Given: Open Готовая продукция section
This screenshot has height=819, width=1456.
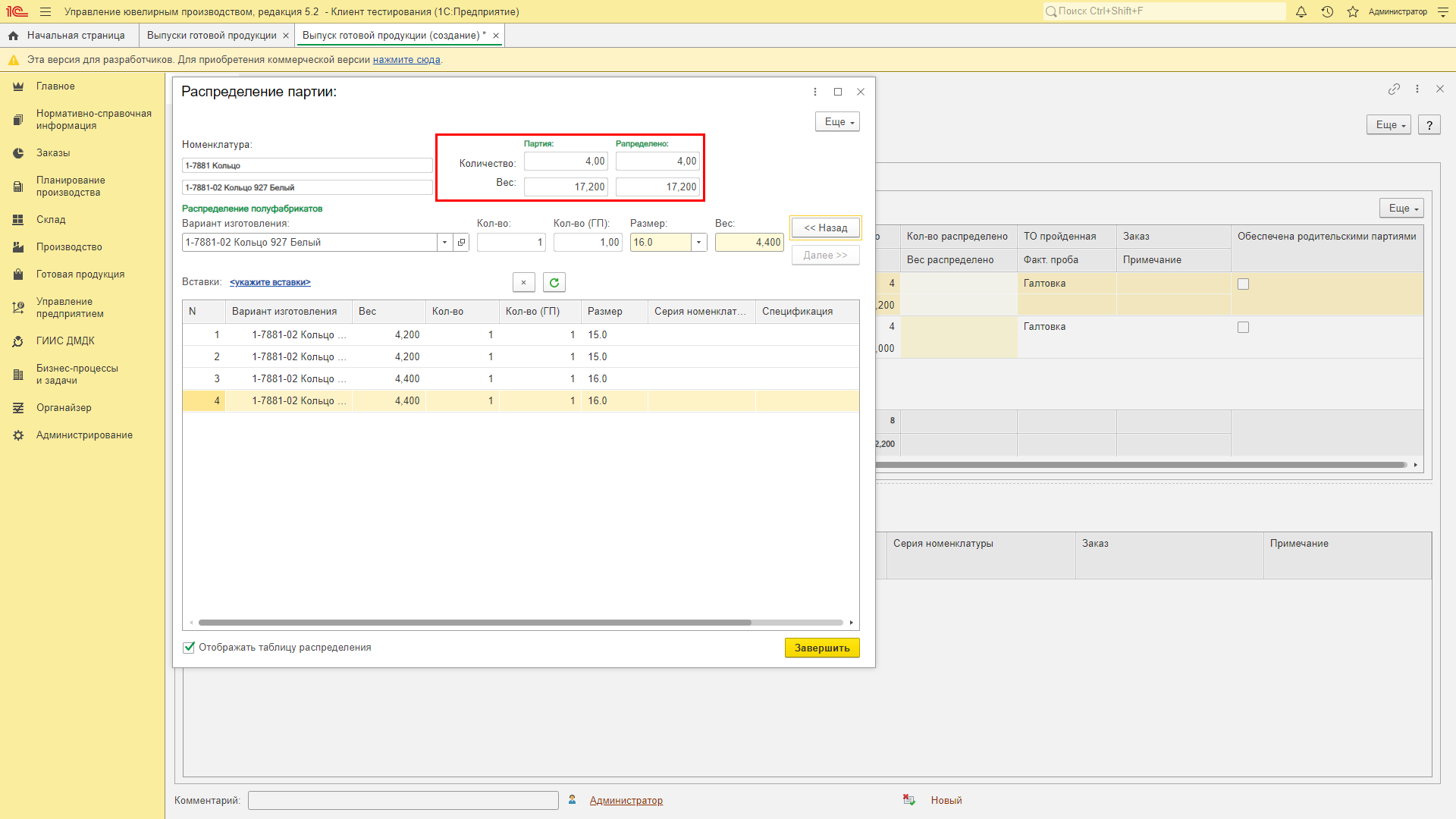Looking at the screenshot, I should click(x=82, y=275).
